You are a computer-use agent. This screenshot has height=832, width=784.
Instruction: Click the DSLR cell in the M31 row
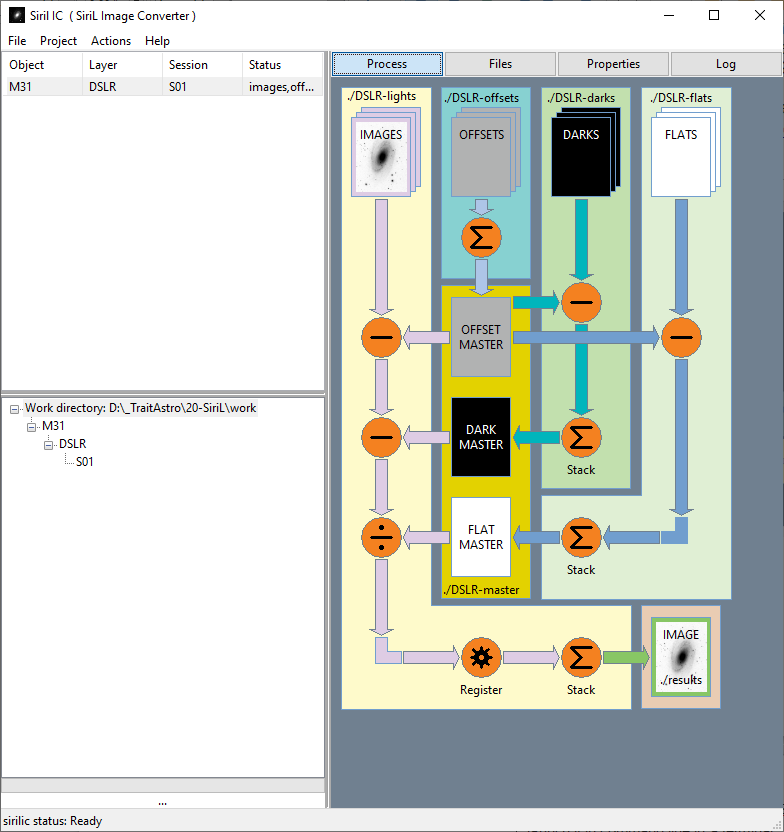pyautogui.click(x=123, y=86)
